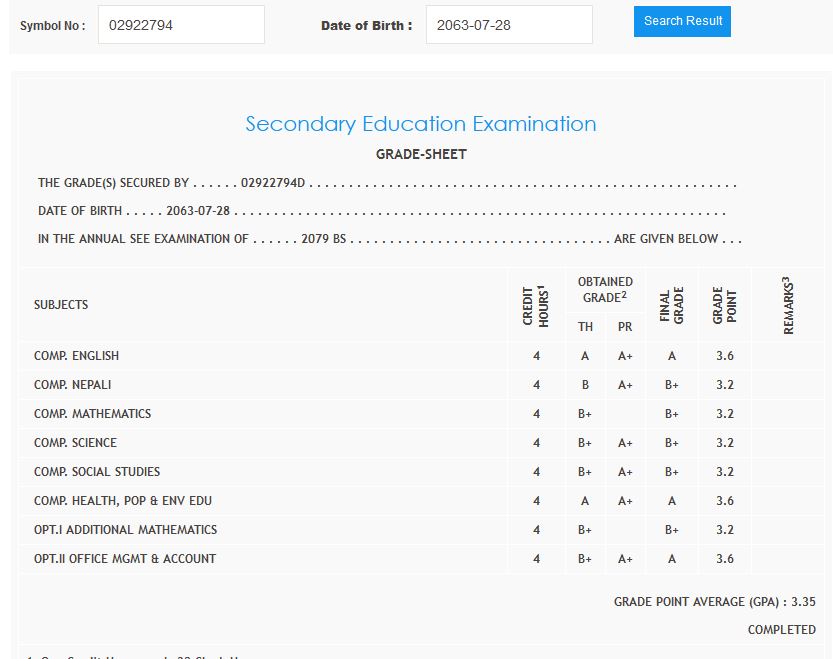Click the GRADE POINT column header
This screenshot has height=659, width=833.
(x=725, y=305)
